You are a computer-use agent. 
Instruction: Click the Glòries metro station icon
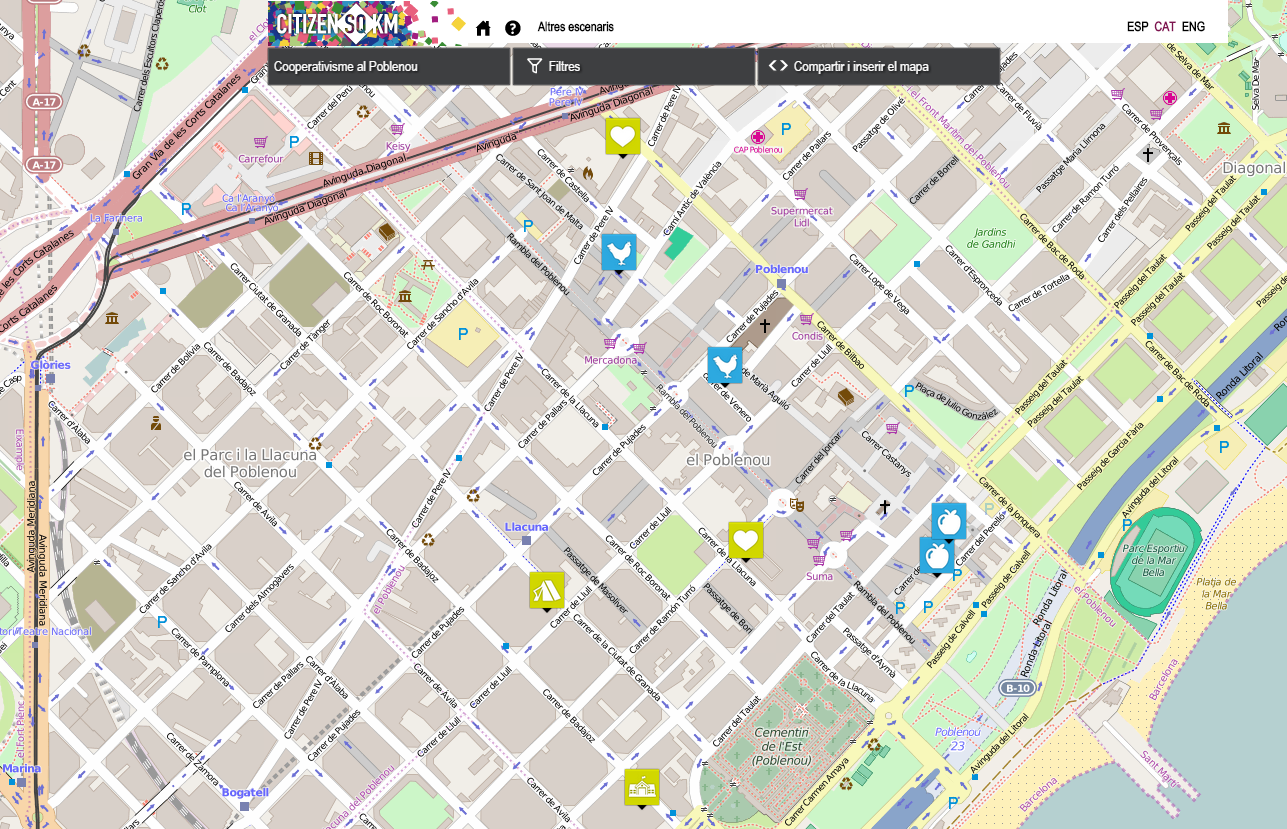coord(50,378)
